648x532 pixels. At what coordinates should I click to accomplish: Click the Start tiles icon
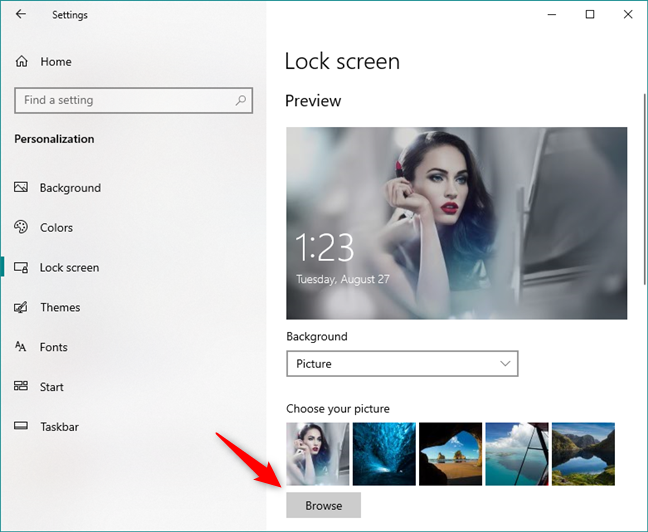(21, 387)
